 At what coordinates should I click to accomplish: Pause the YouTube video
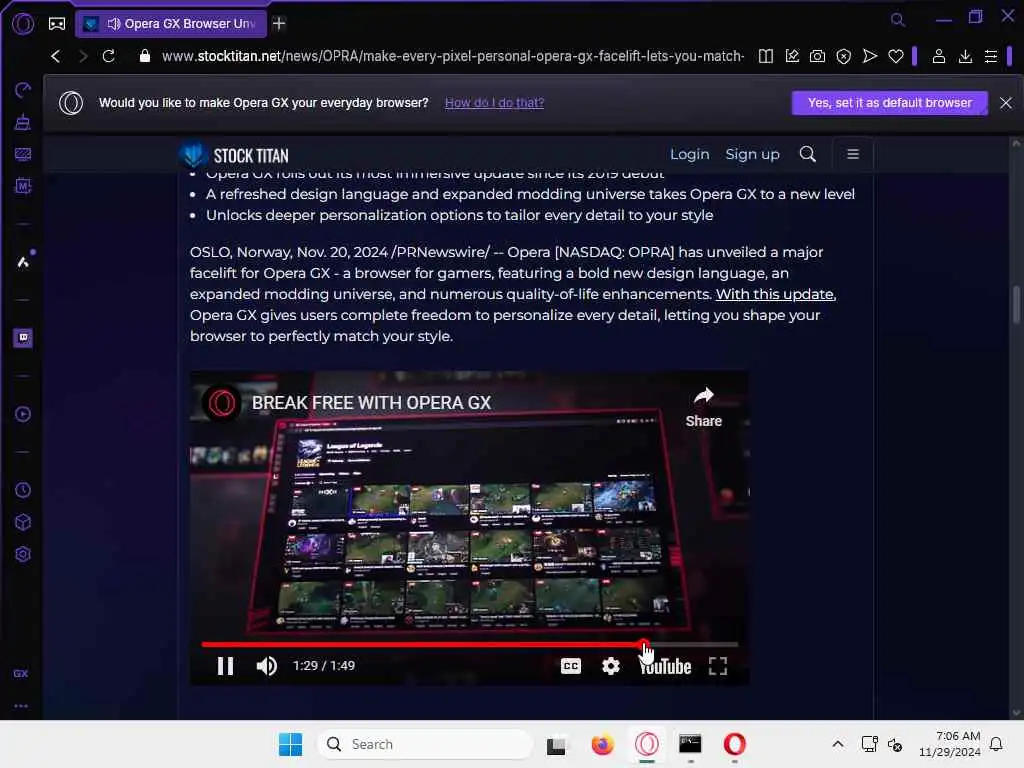click(x=225, y=665)
